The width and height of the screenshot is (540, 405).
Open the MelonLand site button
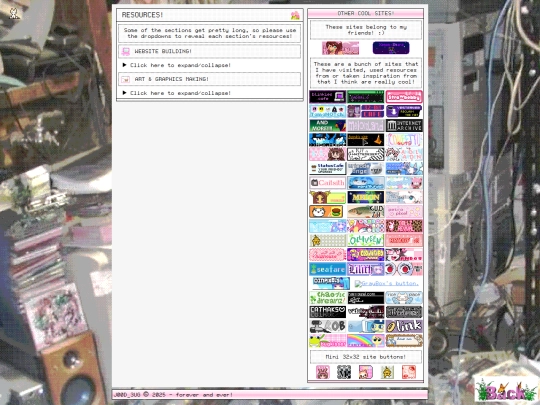point(365,126)
